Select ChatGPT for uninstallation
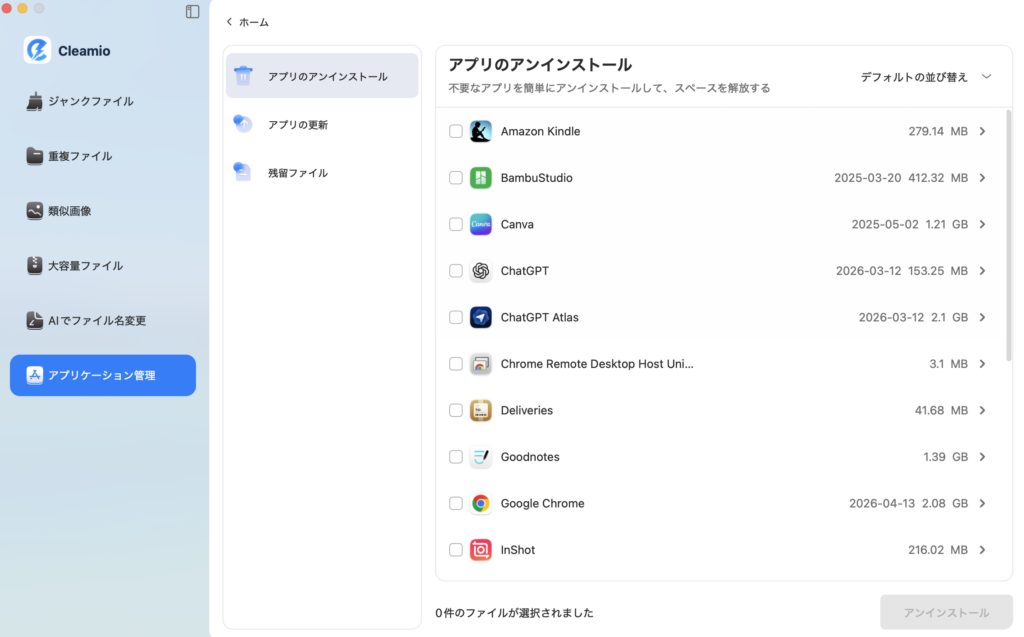The image size is (1024, 637). (x=455, y=271)
